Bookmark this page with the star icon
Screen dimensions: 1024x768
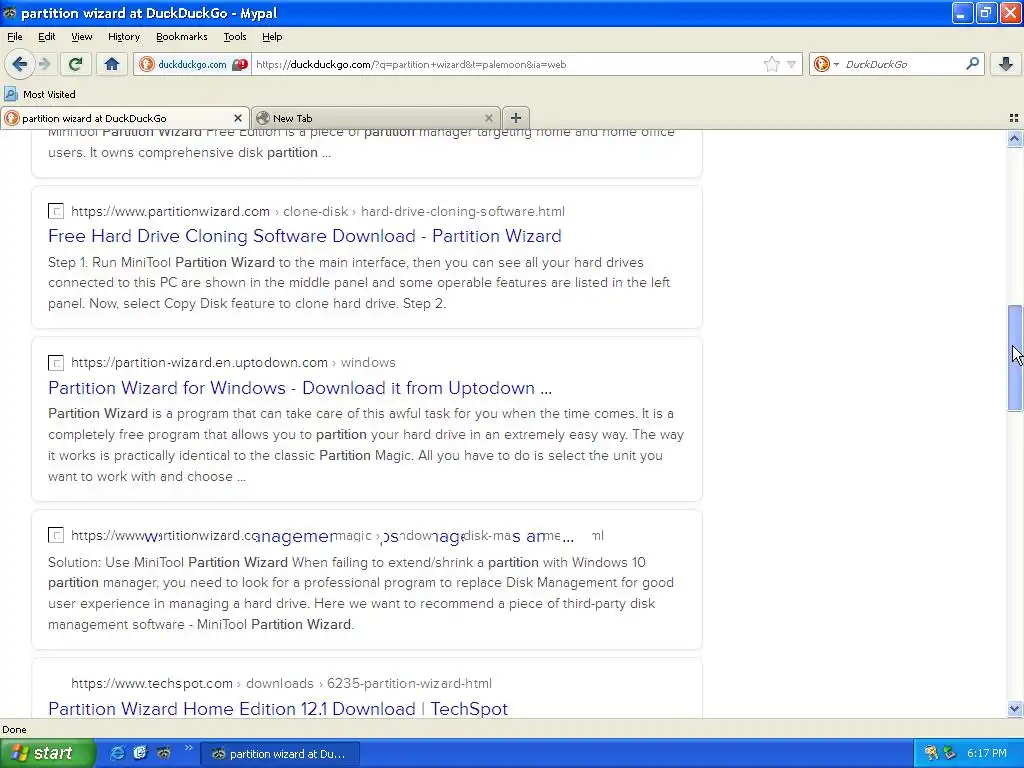771,64
